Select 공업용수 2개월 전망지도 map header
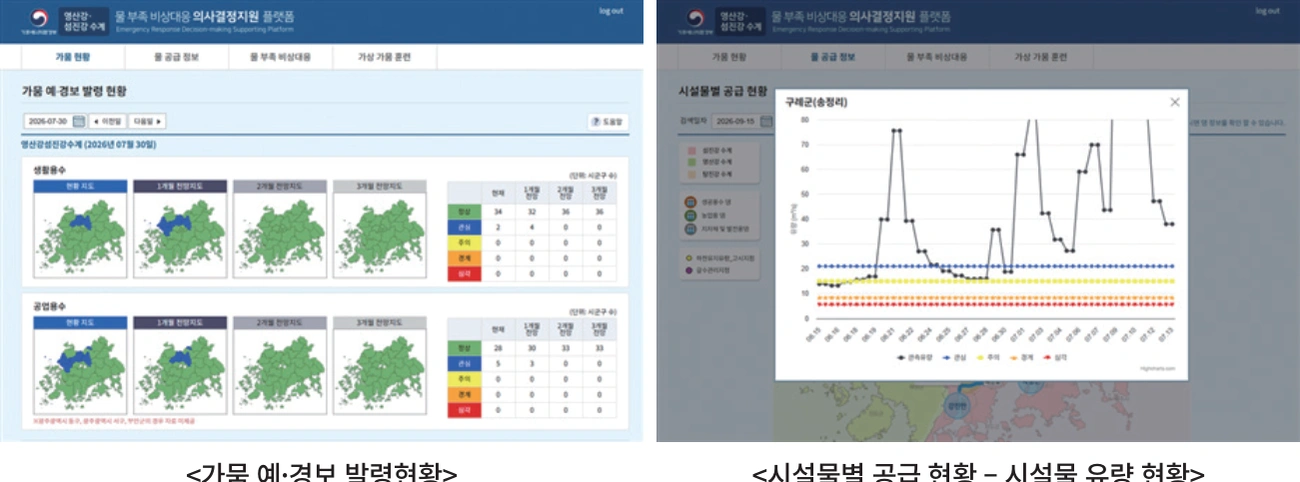Image resolution: width=1300 pixels, height=482 pixels. [279, 323]
